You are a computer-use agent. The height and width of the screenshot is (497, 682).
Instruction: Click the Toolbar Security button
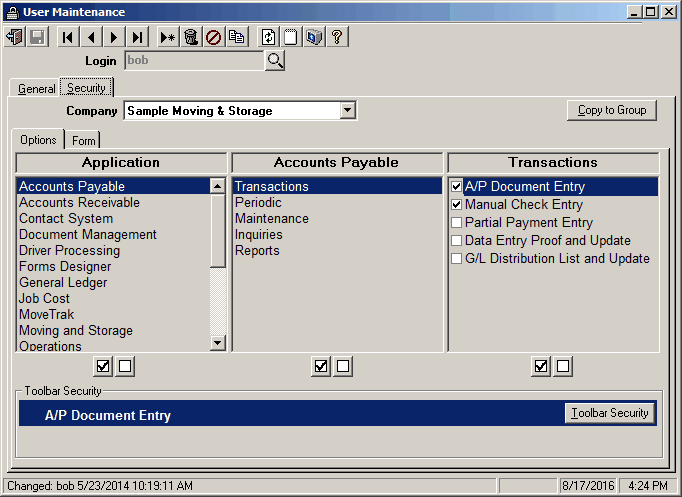610,413
